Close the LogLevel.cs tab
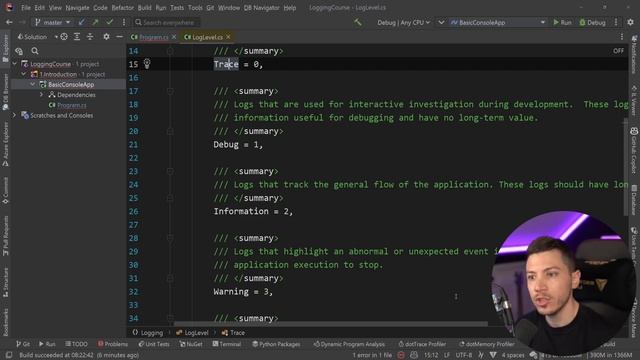This screenshot has height=360, width=640. [228, 37]
